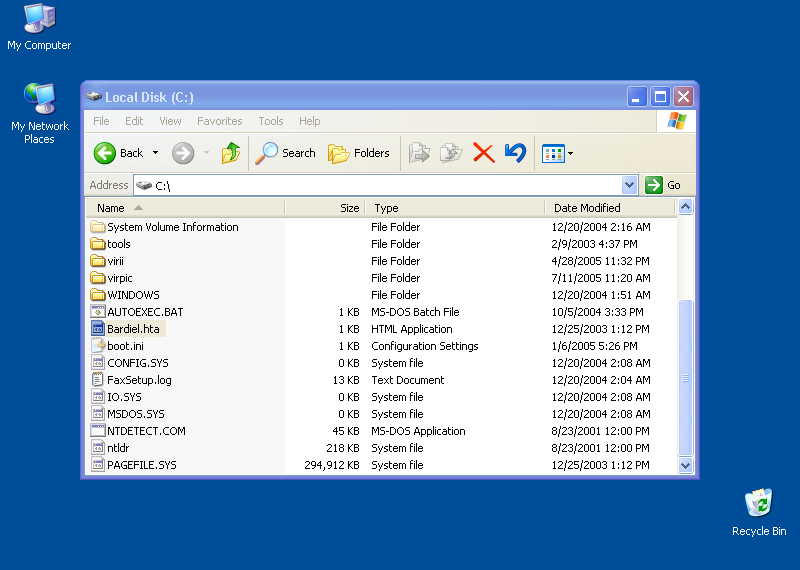Select the Bardiel.hta file icon

[x=97, y=329]
